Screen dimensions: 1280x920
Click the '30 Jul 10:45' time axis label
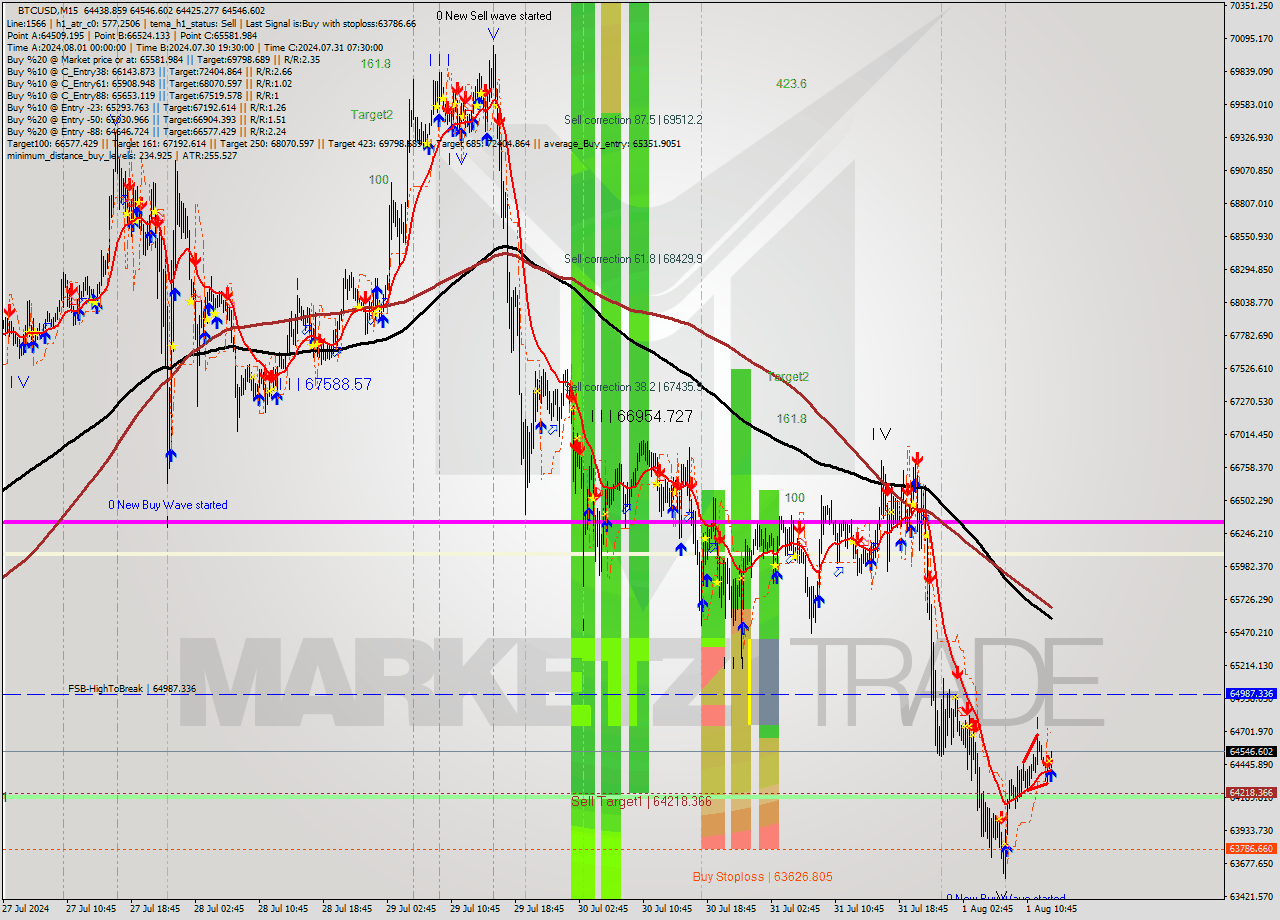667,909
